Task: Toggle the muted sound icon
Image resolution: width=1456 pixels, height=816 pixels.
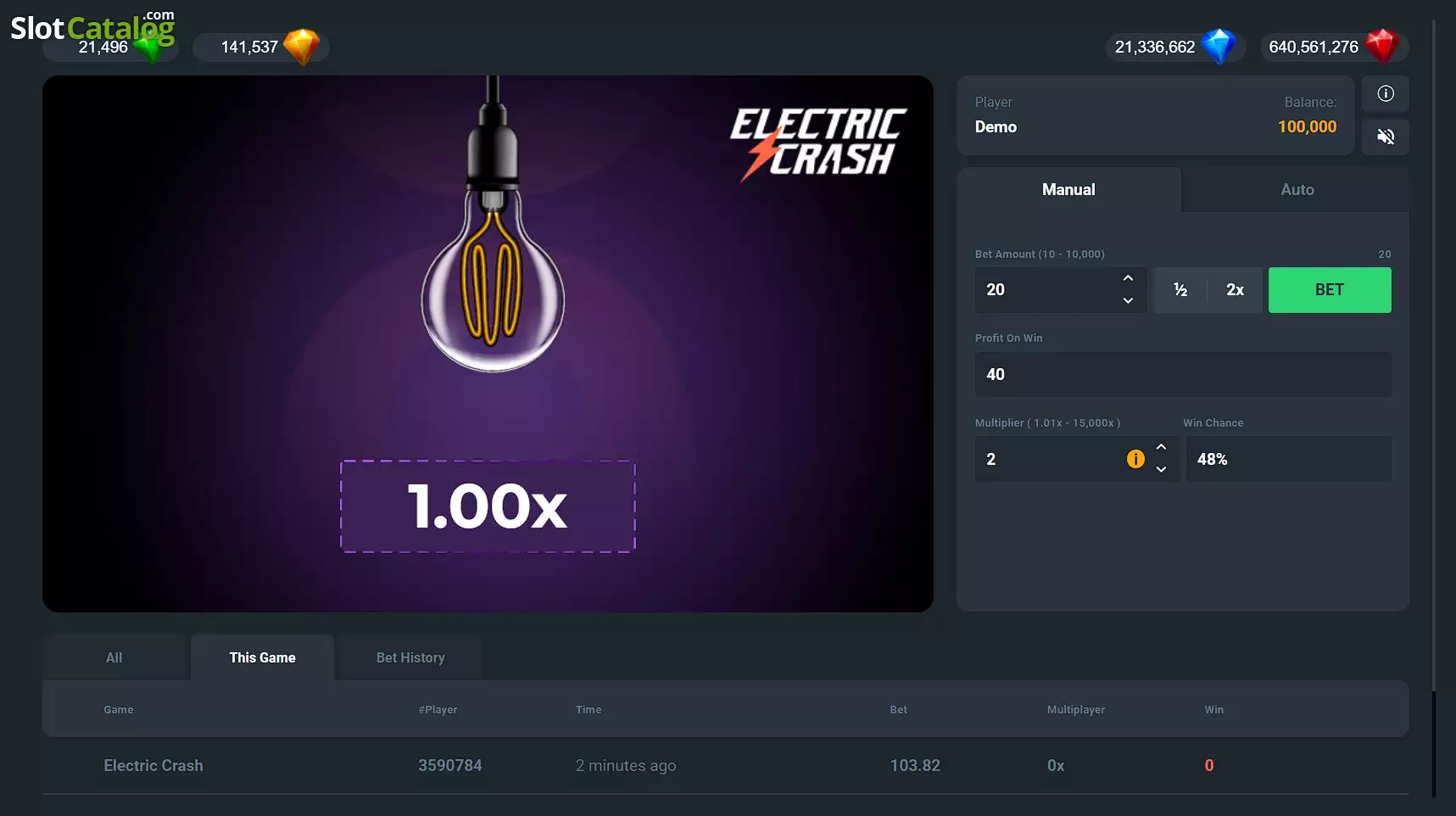Action: coord(1385,137)
